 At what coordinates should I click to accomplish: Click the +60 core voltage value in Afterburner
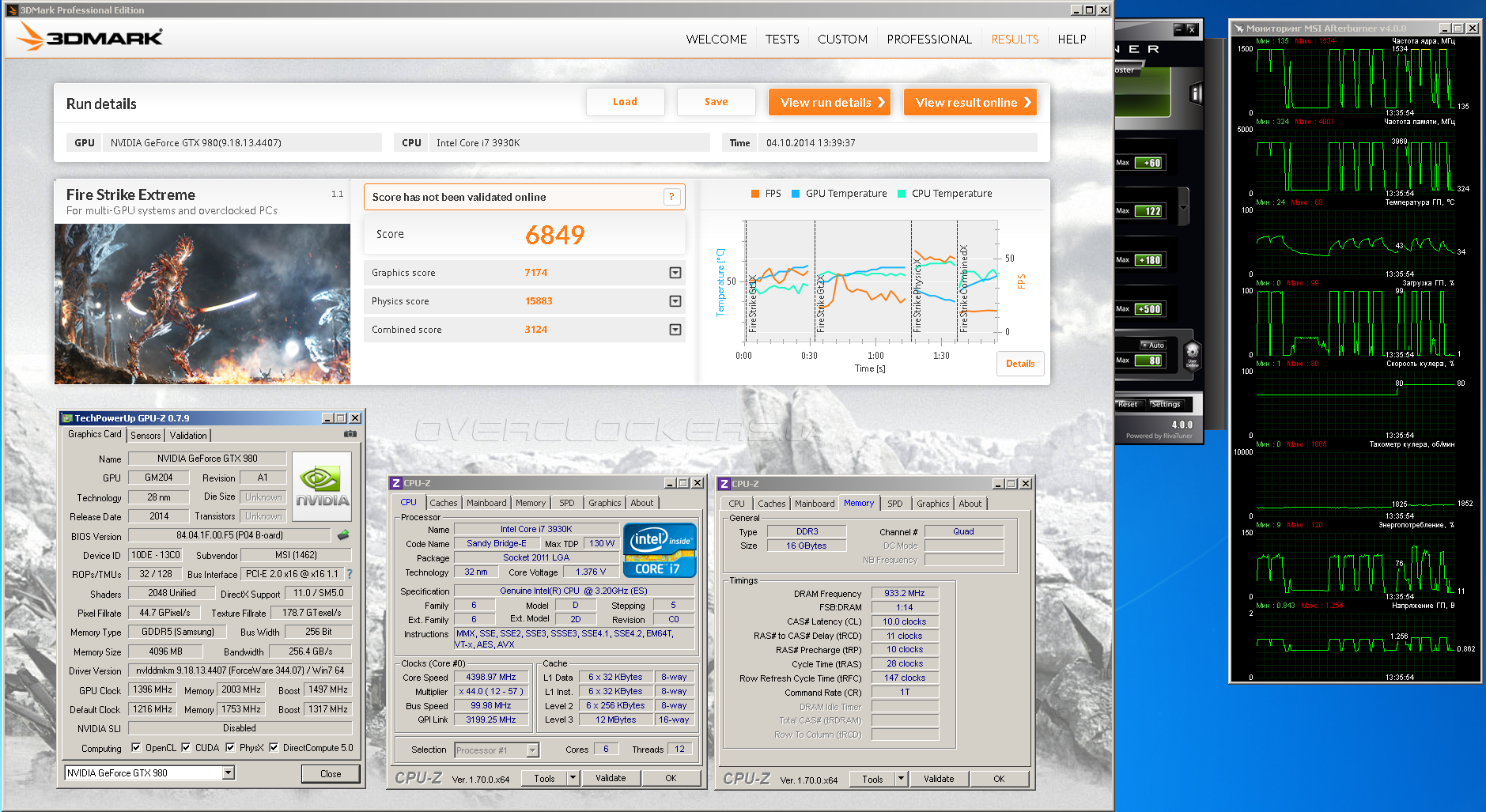click(1149, 163)
